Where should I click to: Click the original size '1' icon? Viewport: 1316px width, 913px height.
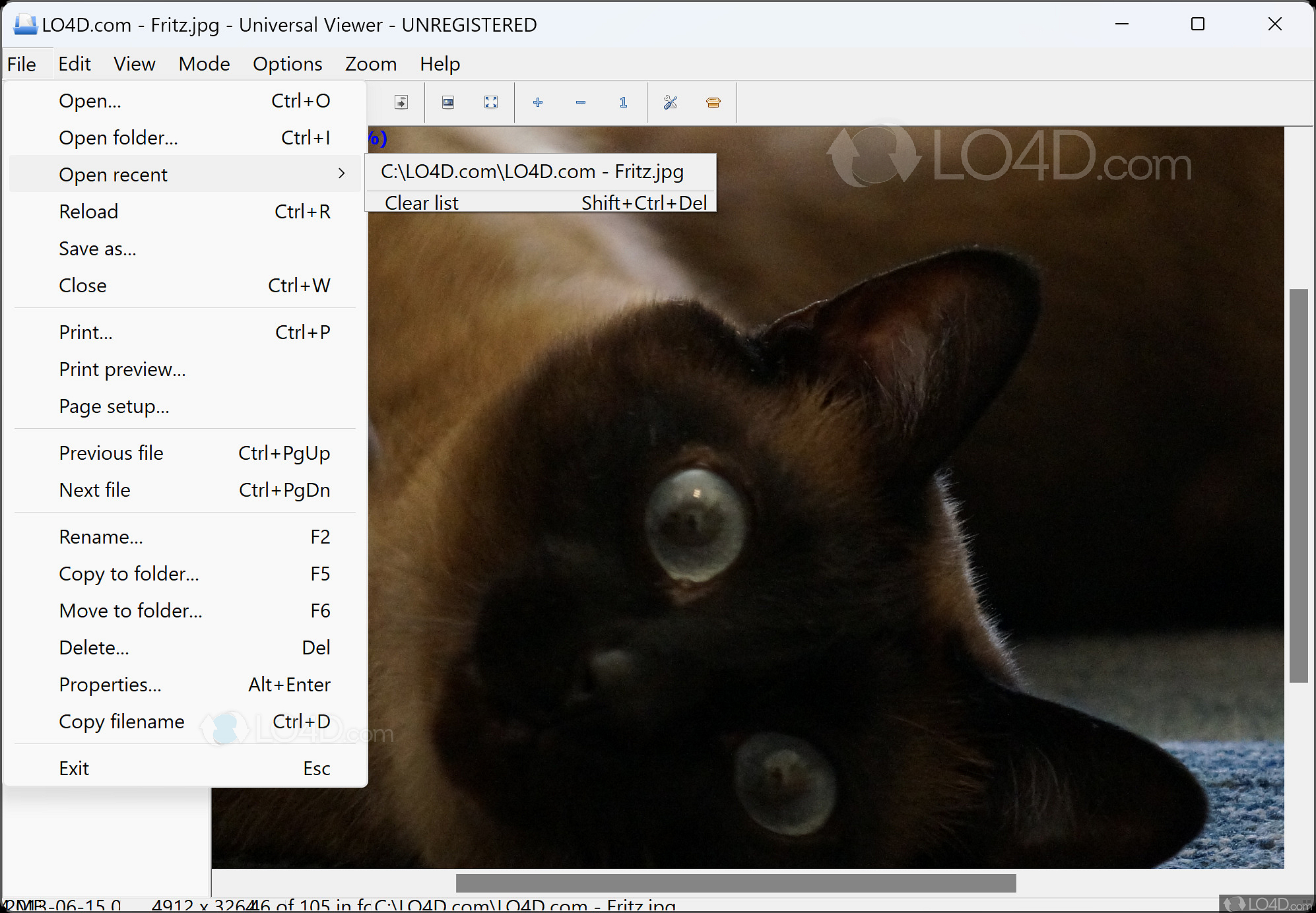(x=623, y=102)
